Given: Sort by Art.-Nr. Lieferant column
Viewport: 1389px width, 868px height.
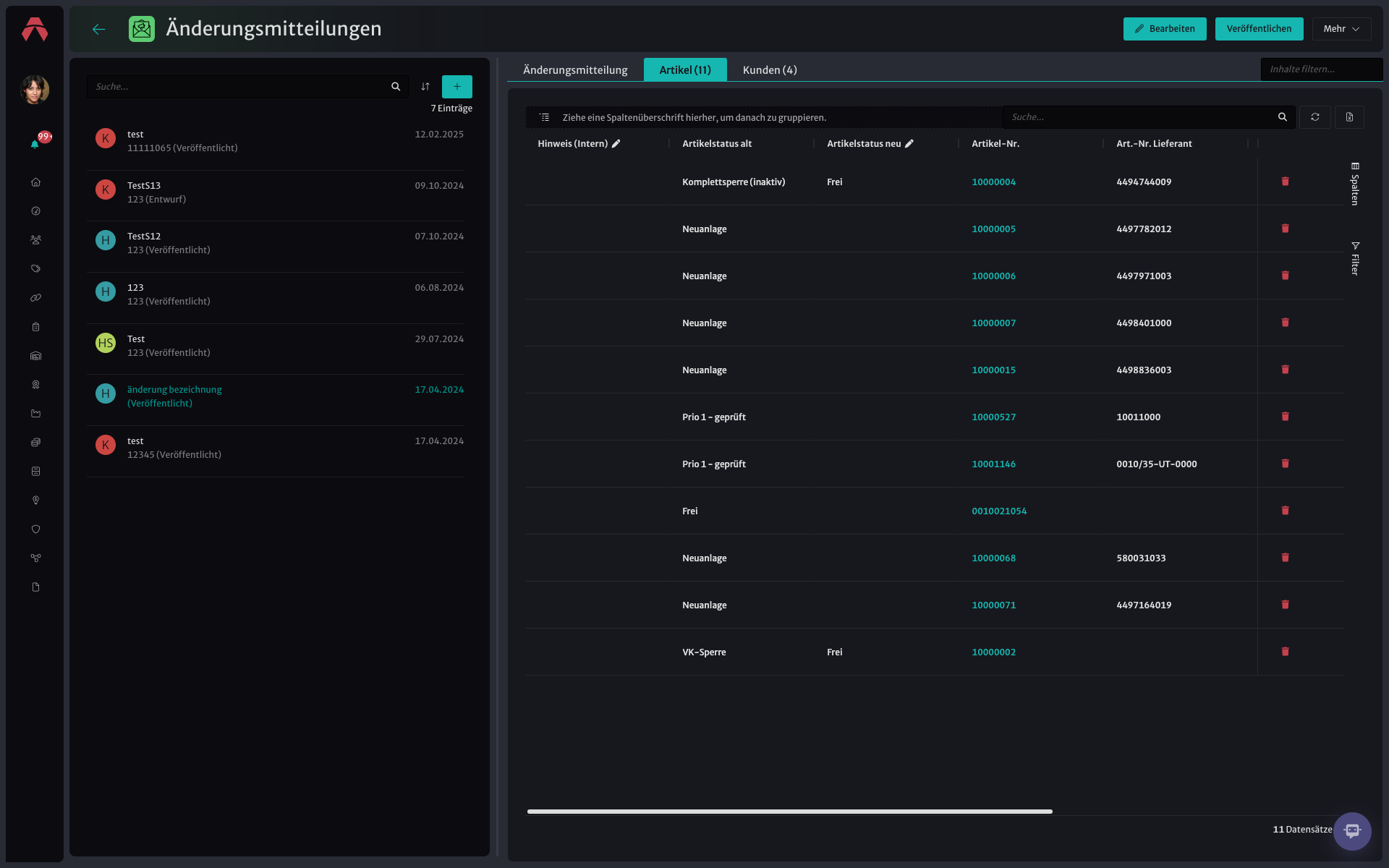Looking at the screenshot, I should point(1154,144).
